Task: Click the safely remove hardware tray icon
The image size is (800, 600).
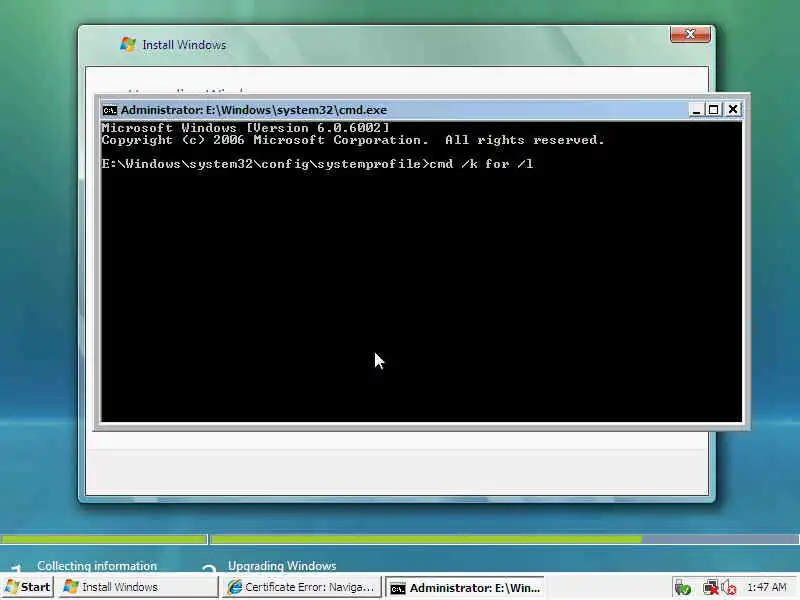Action: point(683,588)
